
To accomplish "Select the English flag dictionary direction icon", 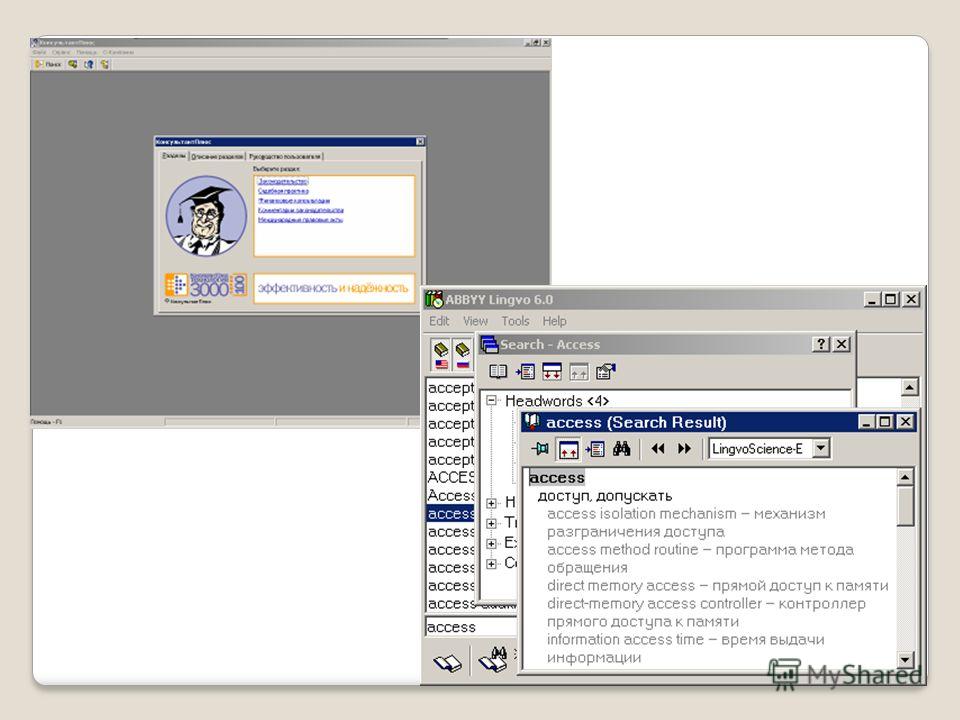I will (441, 356).
